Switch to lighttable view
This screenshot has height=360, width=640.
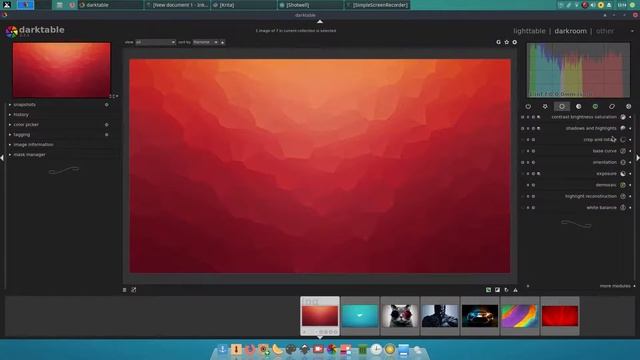tap(529, 31)
